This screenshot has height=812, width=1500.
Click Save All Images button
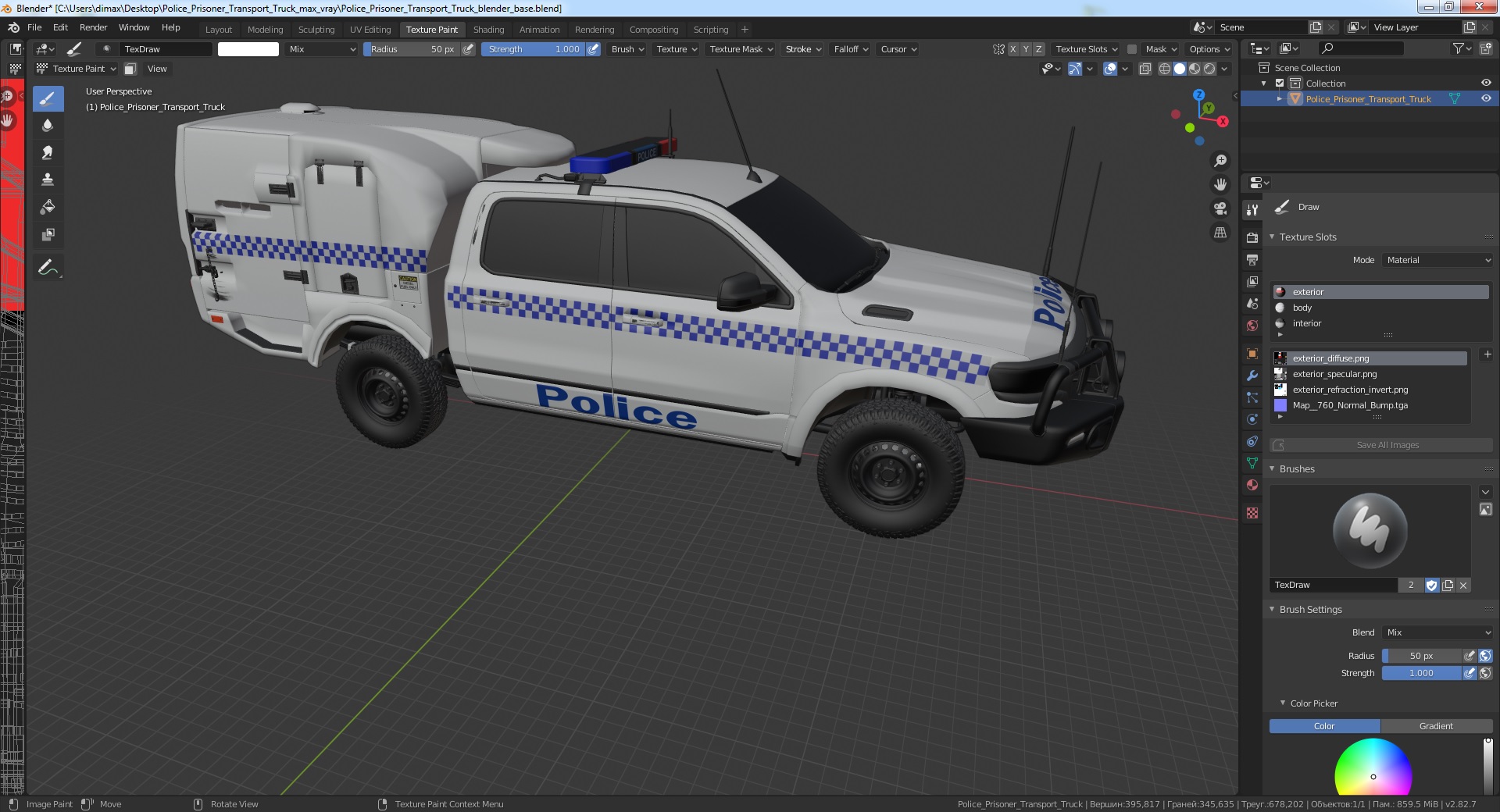pyautogui.click(x=1381, y=445)
